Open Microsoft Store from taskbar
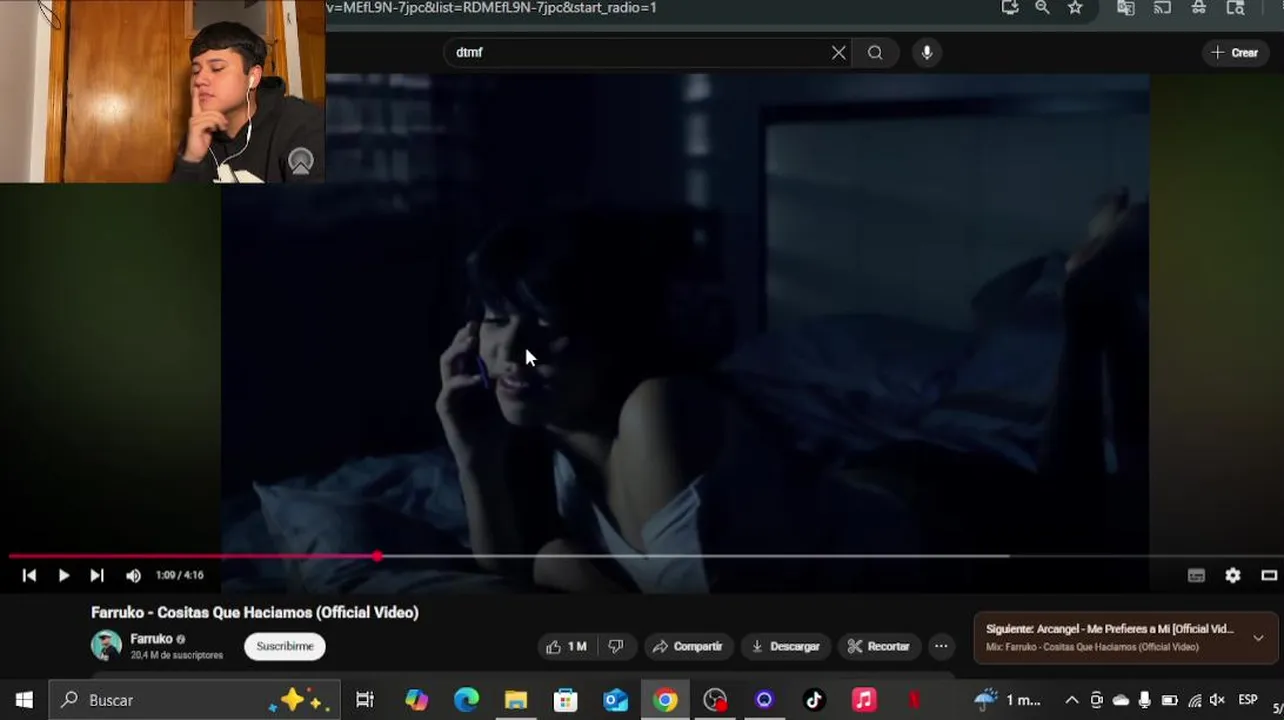The width and height of the screenshot is (1284, 720). coord(566,700)
